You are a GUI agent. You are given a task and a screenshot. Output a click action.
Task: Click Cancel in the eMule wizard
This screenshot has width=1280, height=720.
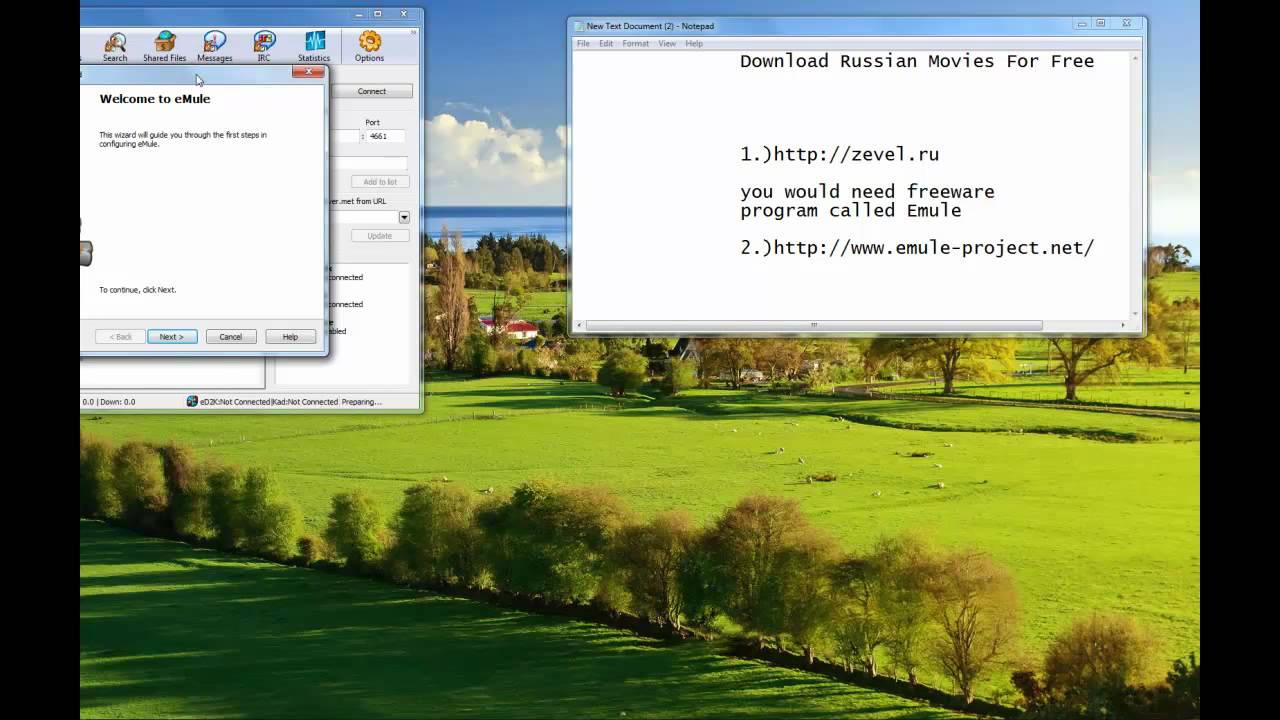pos(231,337)
